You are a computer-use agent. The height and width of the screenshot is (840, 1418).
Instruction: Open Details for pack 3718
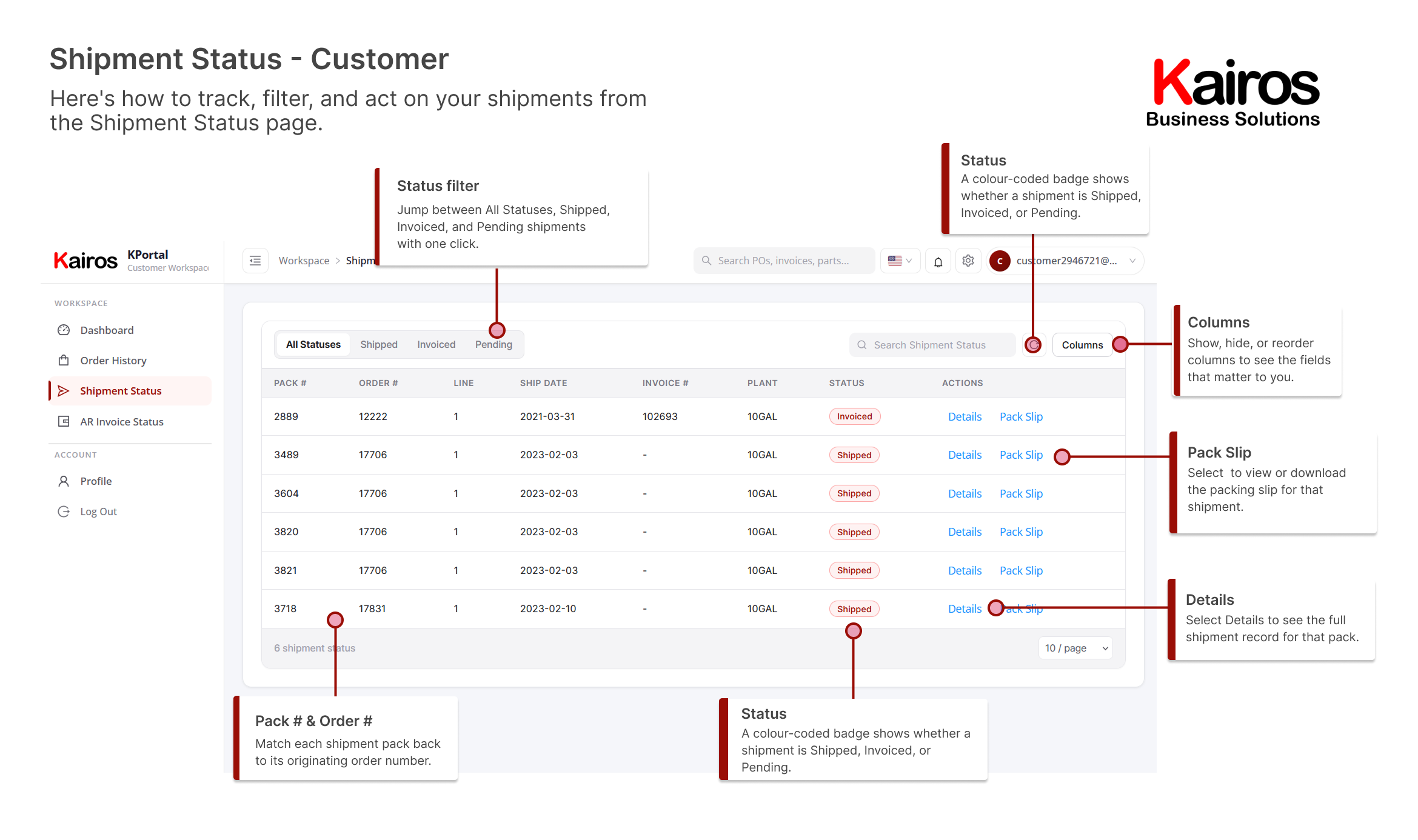tap(965, 609)
